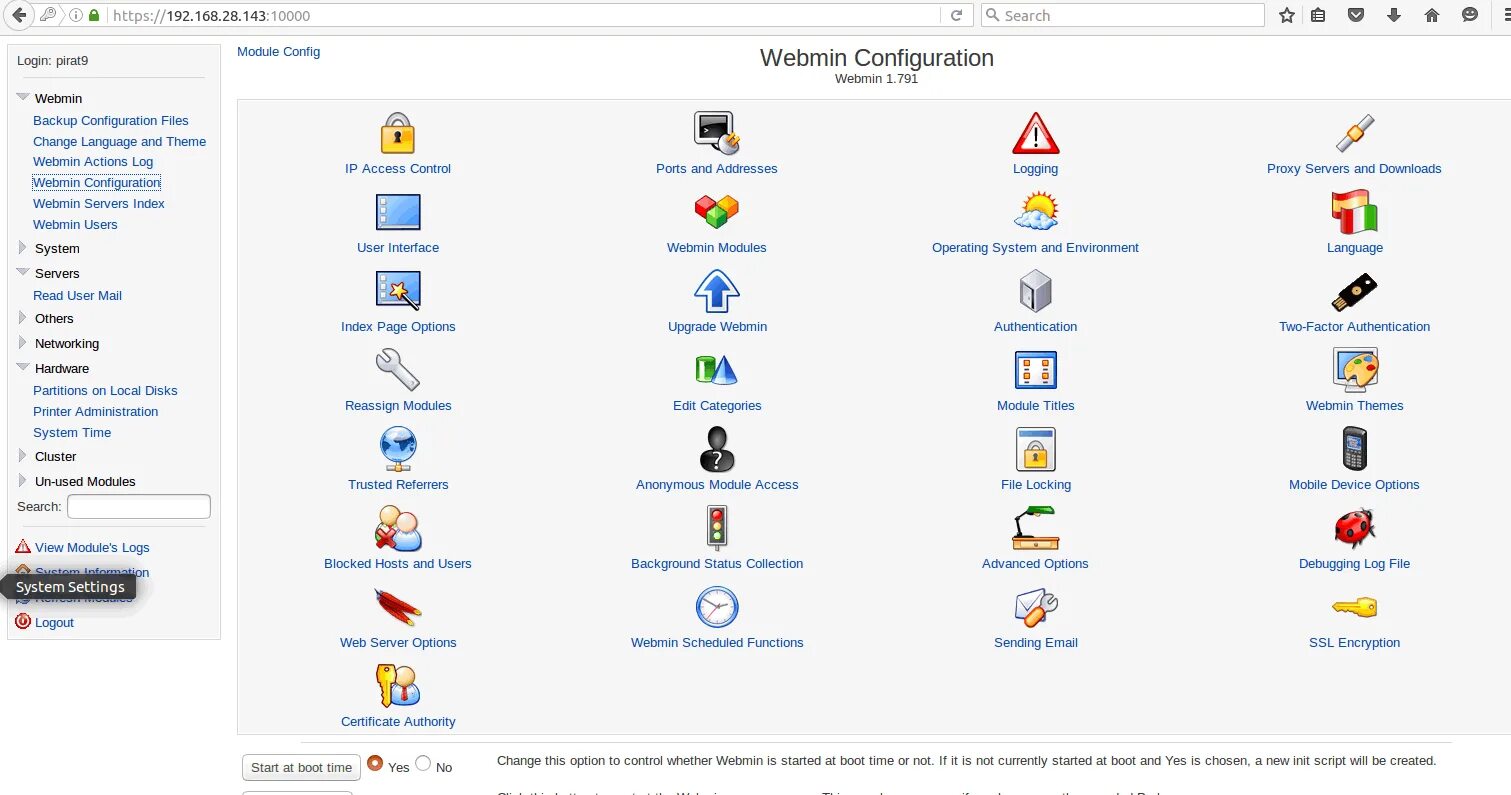Open Mobile Device Options phone icon
The image size is (1511, 795).
pos(1354,449)
